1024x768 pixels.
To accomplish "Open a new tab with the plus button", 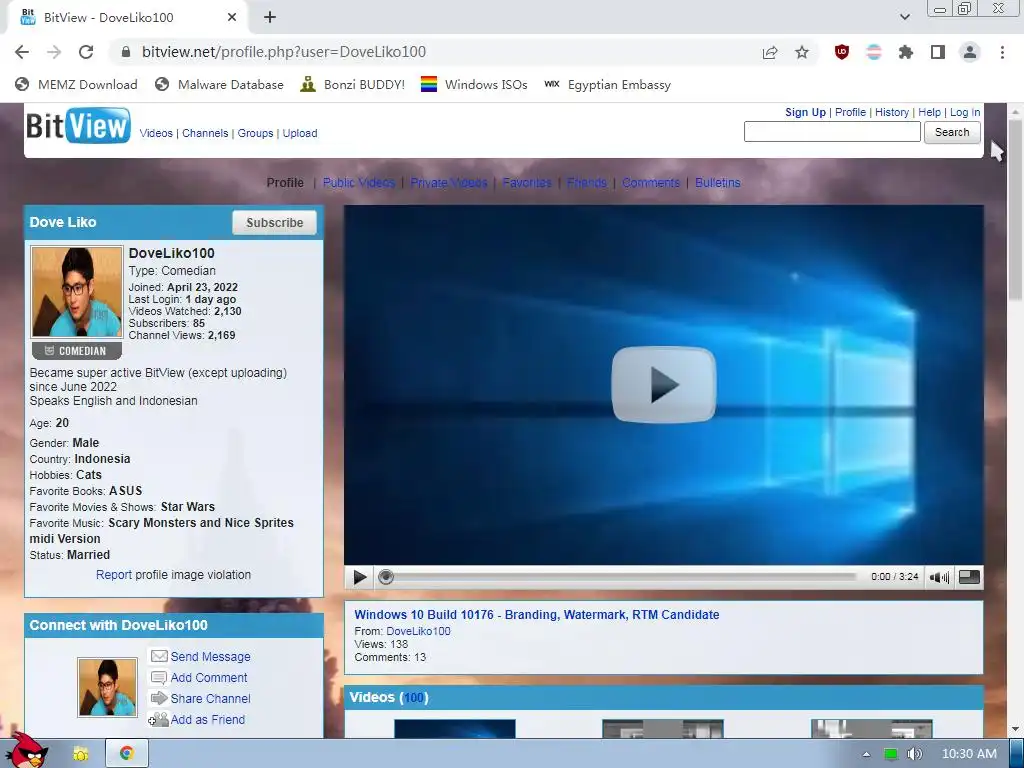I will click(270, 18).
